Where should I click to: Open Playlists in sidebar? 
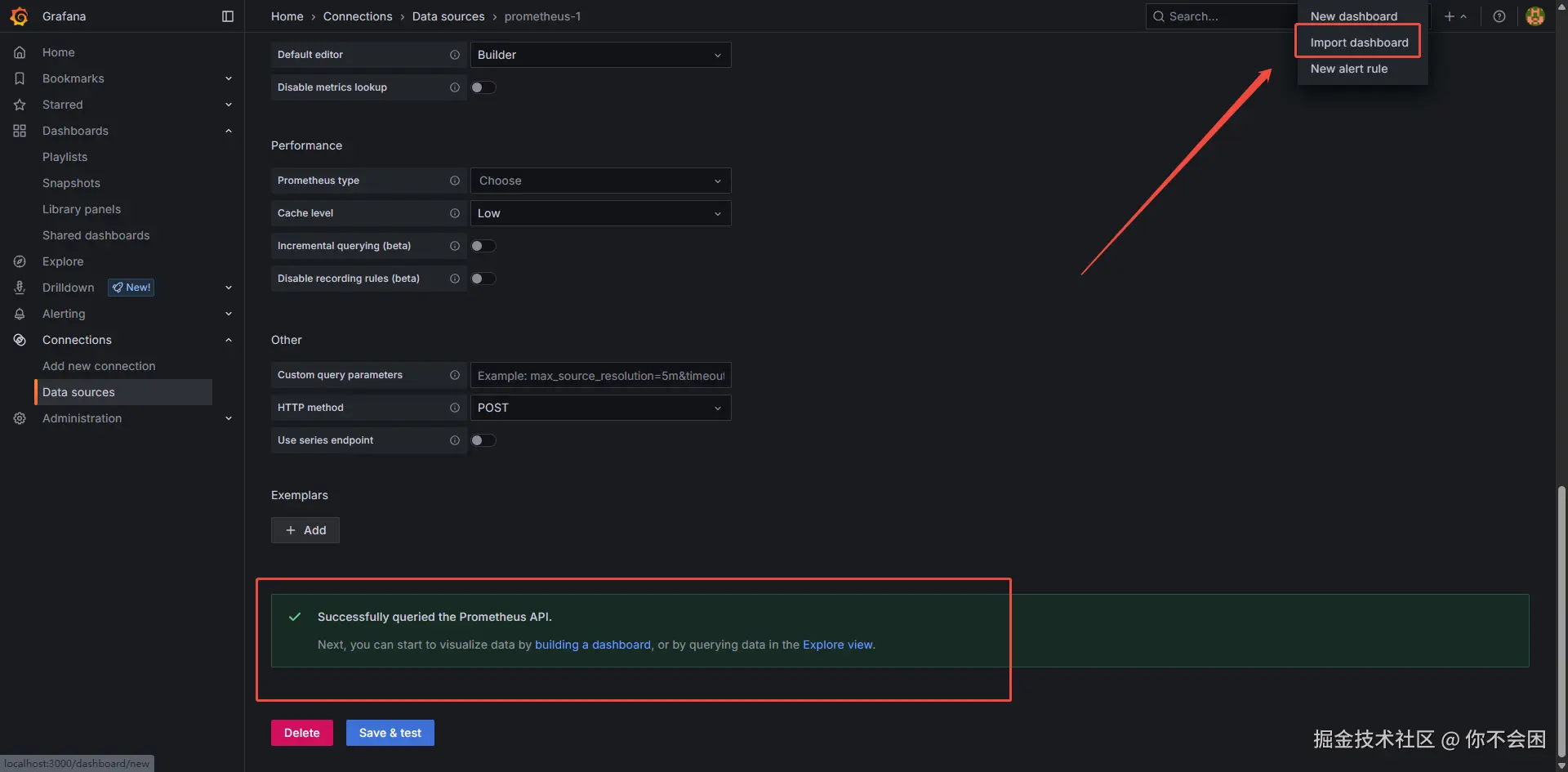point(65,157)
